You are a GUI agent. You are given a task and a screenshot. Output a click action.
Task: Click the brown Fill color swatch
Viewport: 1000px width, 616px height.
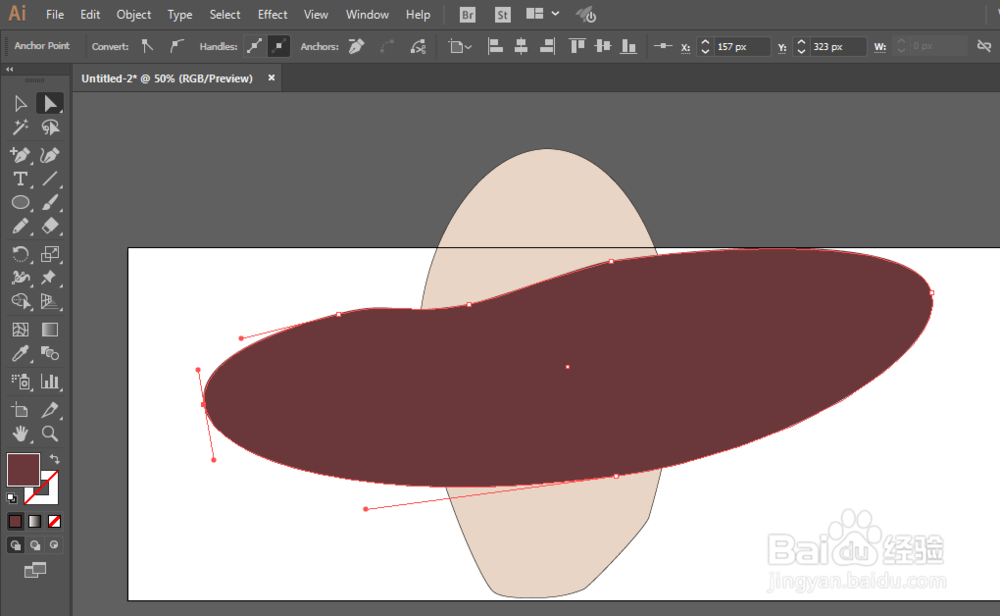point(23,469)
